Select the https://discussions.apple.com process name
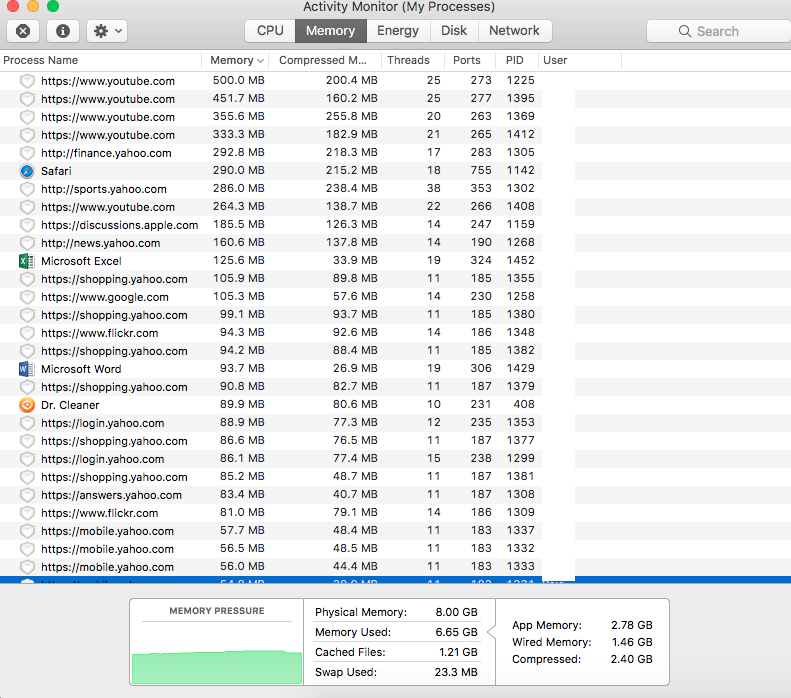Viewport: 791px width, 698px height. (x=120, y=225)
